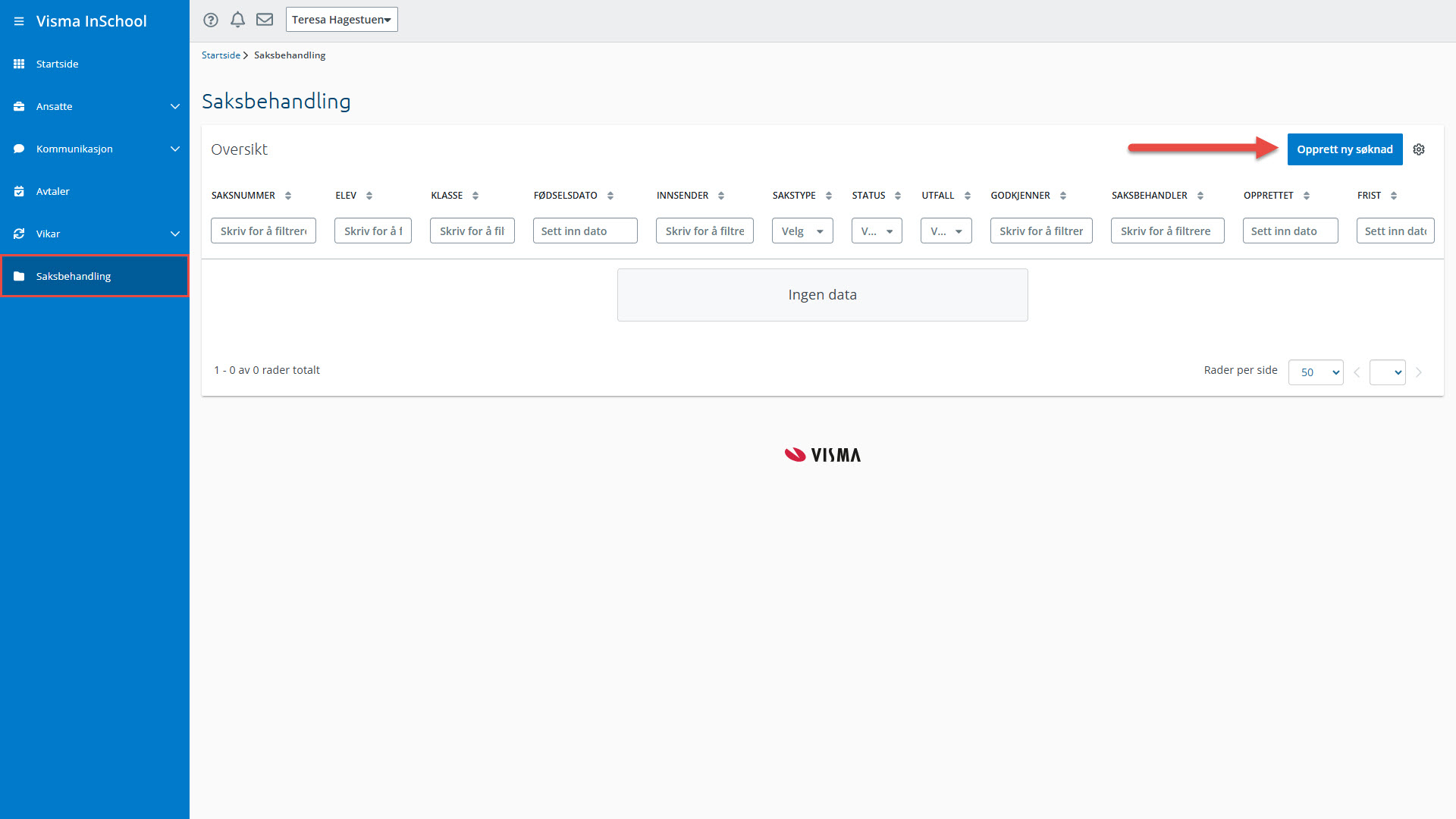Go to next page arrow
The height and width of the screenshot is (819, 1456).
tap(1419, 372)
